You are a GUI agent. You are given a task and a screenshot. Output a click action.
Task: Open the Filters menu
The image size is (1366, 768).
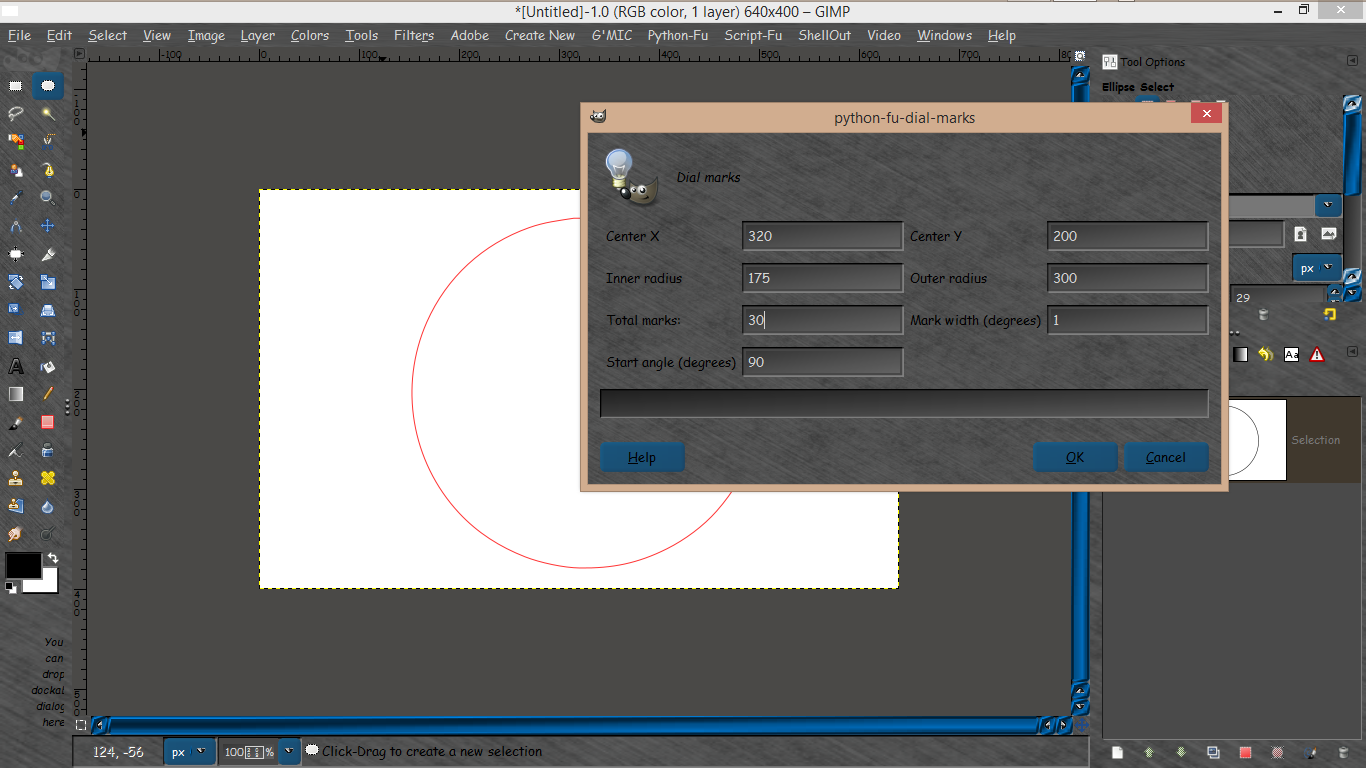point(413,35)
